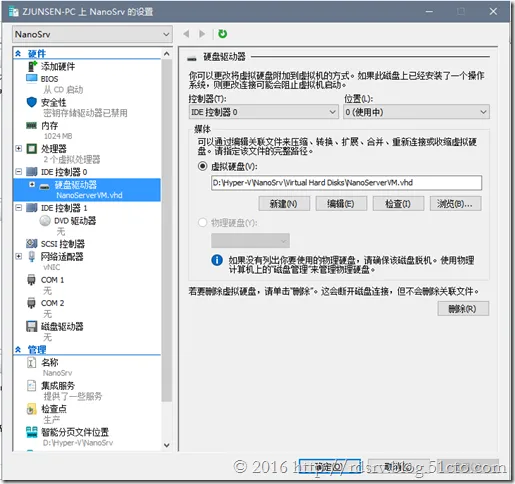515x484 pixels.
Task: Click the 网络适配器 network adapter icon
Action: click(x=32, y=257)
